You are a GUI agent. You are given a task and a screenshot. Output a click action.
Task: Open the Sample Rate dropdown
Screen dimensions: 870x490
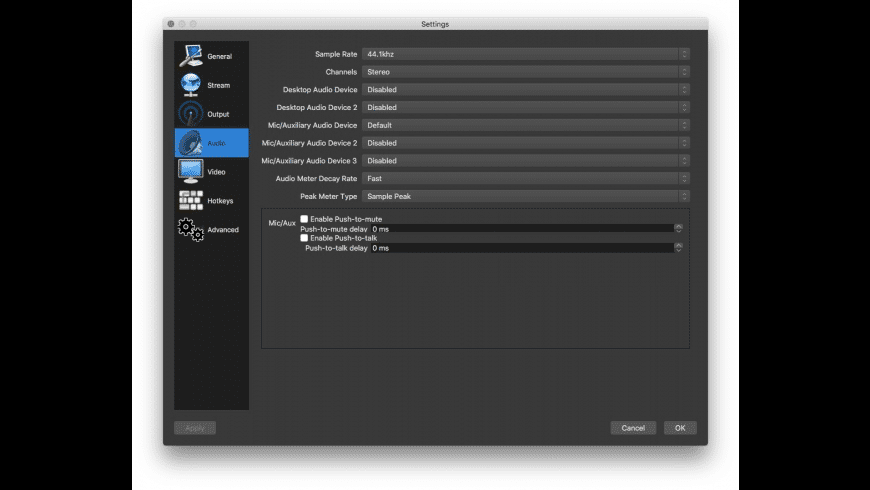coord(525,54)
